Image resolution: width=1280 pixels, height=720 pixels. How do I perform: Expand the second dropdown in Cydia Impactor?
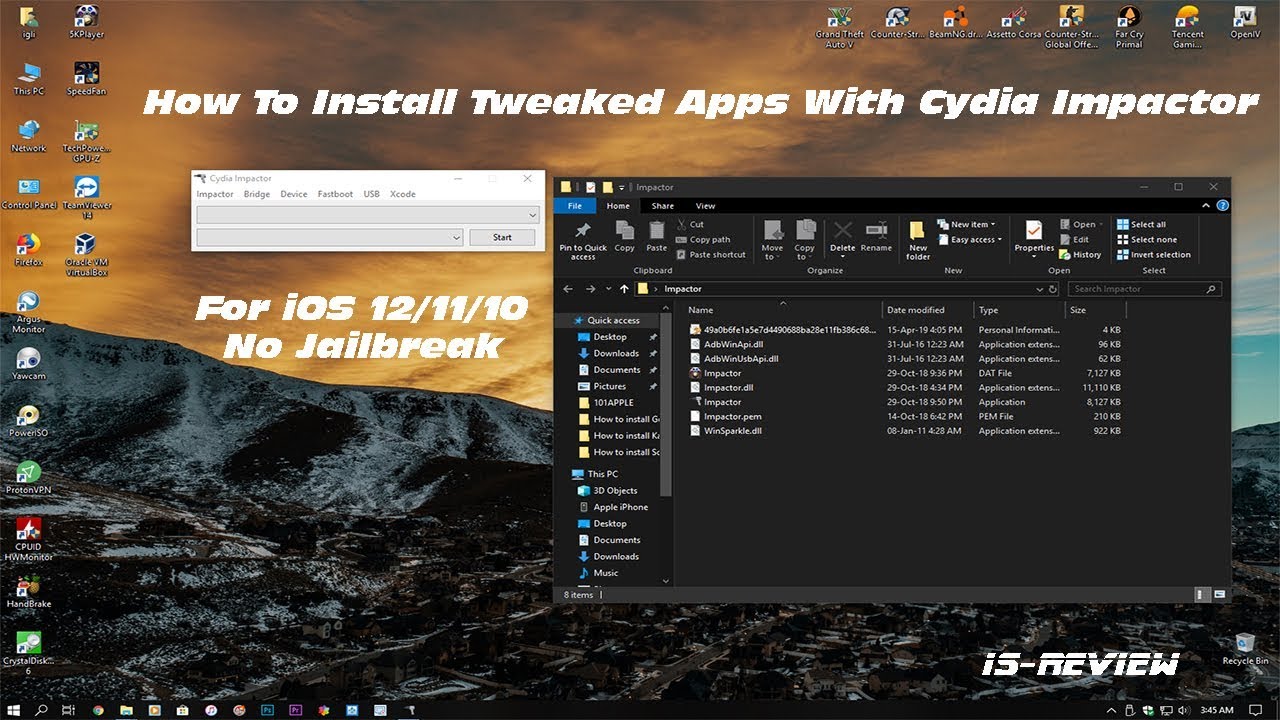pyautogui.click(x=457, y=237)
